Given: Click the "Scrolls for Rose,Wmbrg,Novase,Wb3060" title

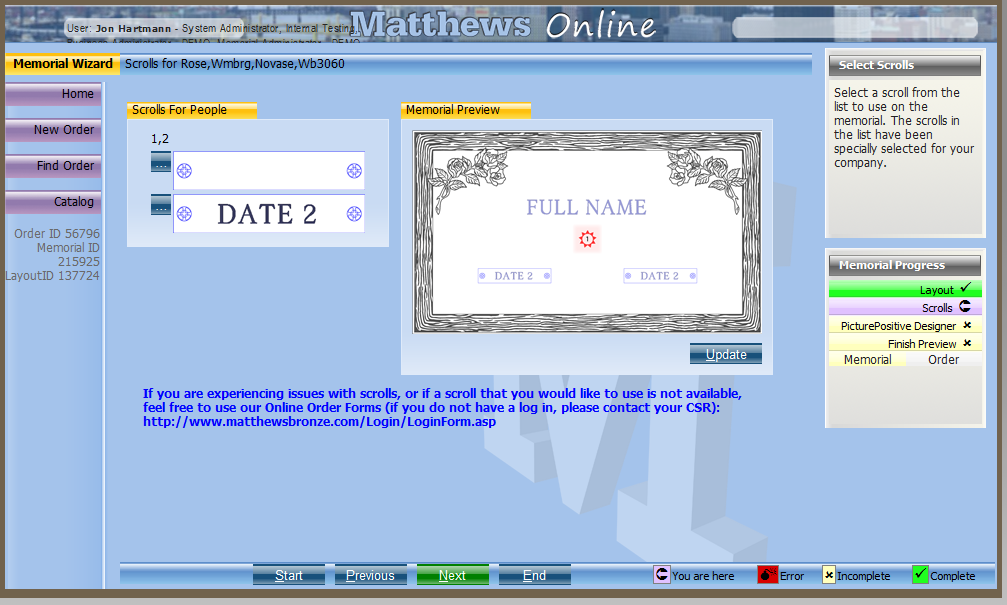Looking at the screenshot, I should [x=234, y=64].
